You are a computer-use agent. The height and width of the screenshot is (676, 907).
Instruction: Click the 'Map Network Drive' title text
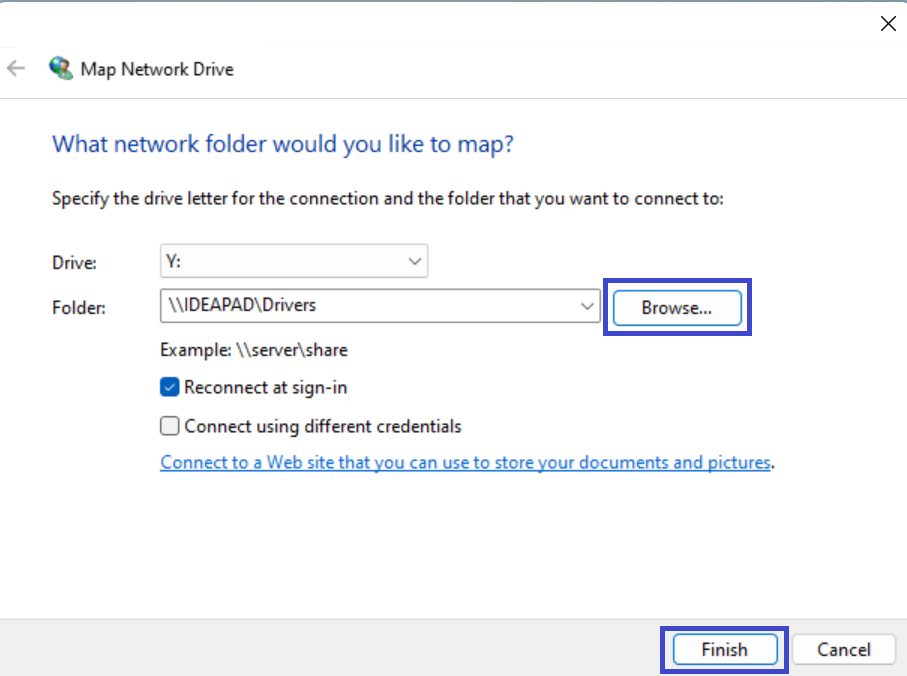pos(157,70)
